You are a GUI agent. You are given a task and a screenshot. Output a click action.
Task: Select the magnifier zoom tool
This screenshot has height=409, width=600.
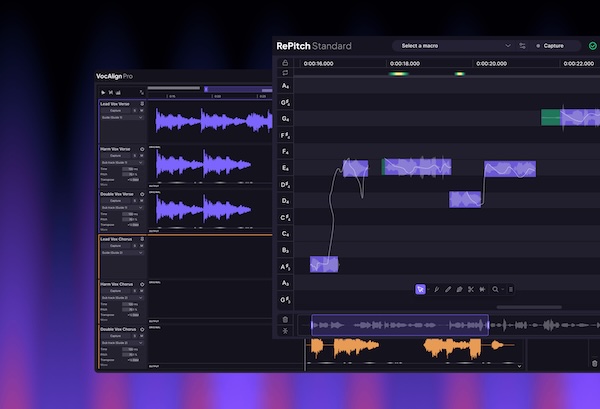tap(495, 289)
